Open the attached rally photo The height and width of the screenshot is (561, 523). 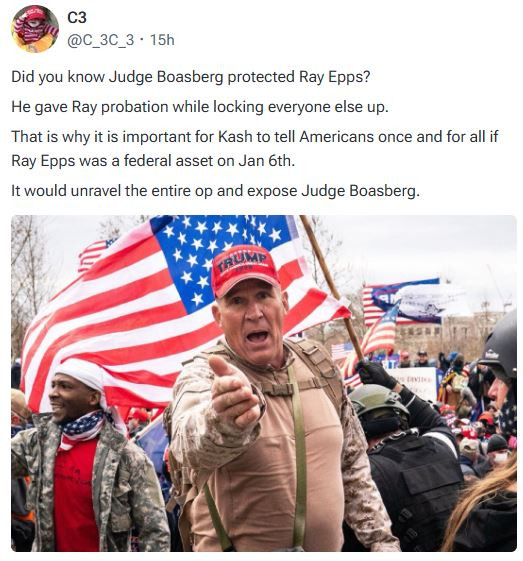coord(264,383)
